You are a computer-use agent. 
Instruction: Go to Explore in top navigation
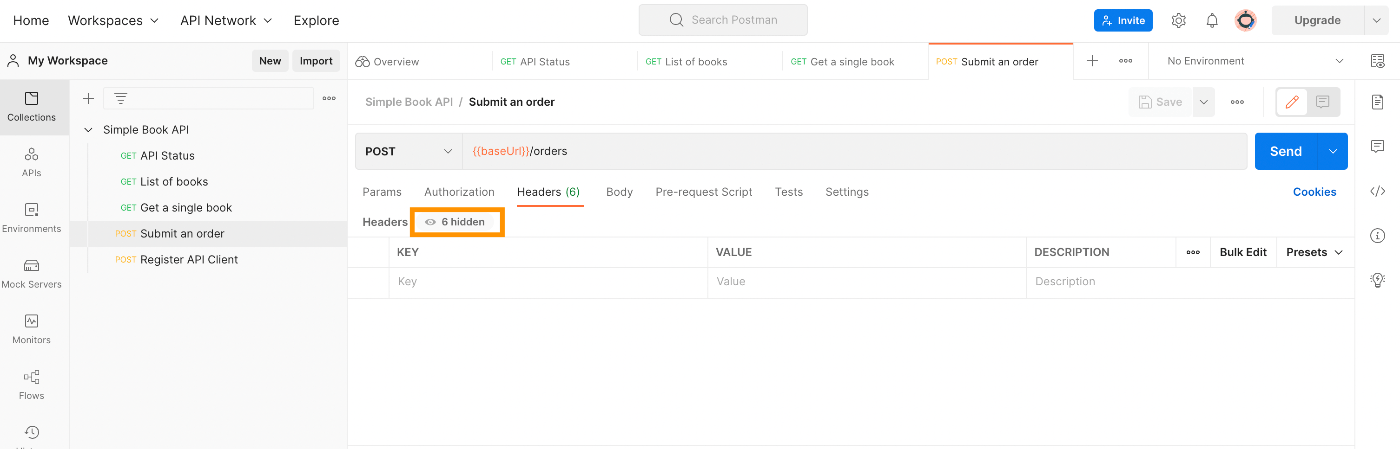coord(316,20)
